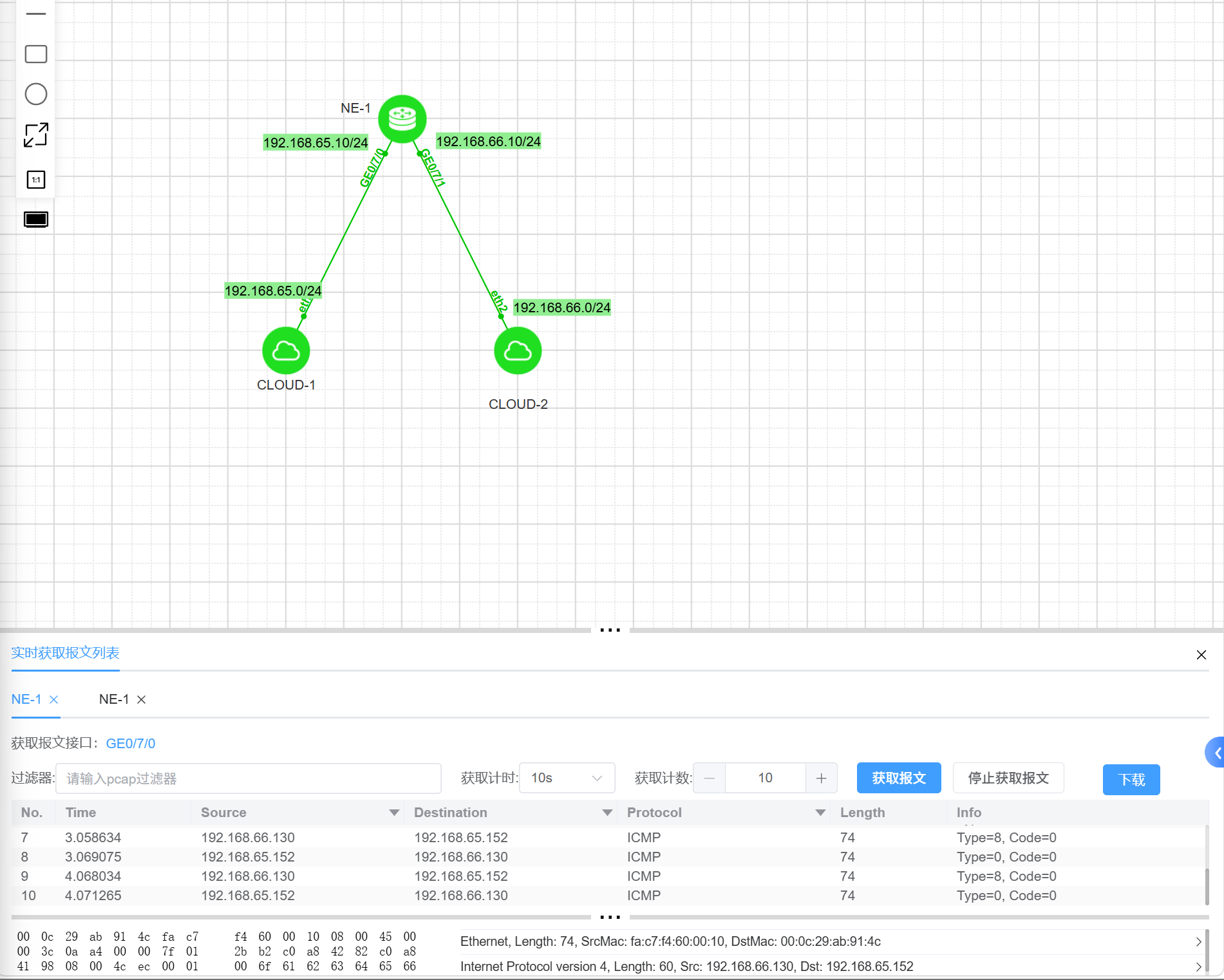
Task: Select the rectangle shape tool
Action: point(35,54)
